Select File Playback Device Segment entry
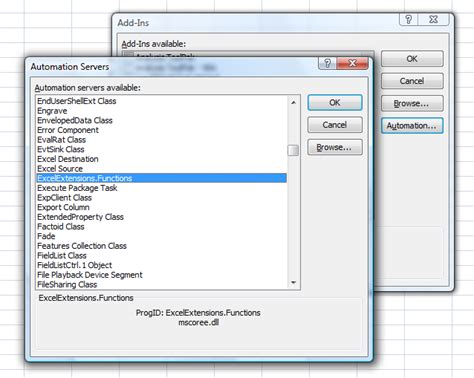The height and width of the screenshot is (378, 474). [x=161, y=275]
